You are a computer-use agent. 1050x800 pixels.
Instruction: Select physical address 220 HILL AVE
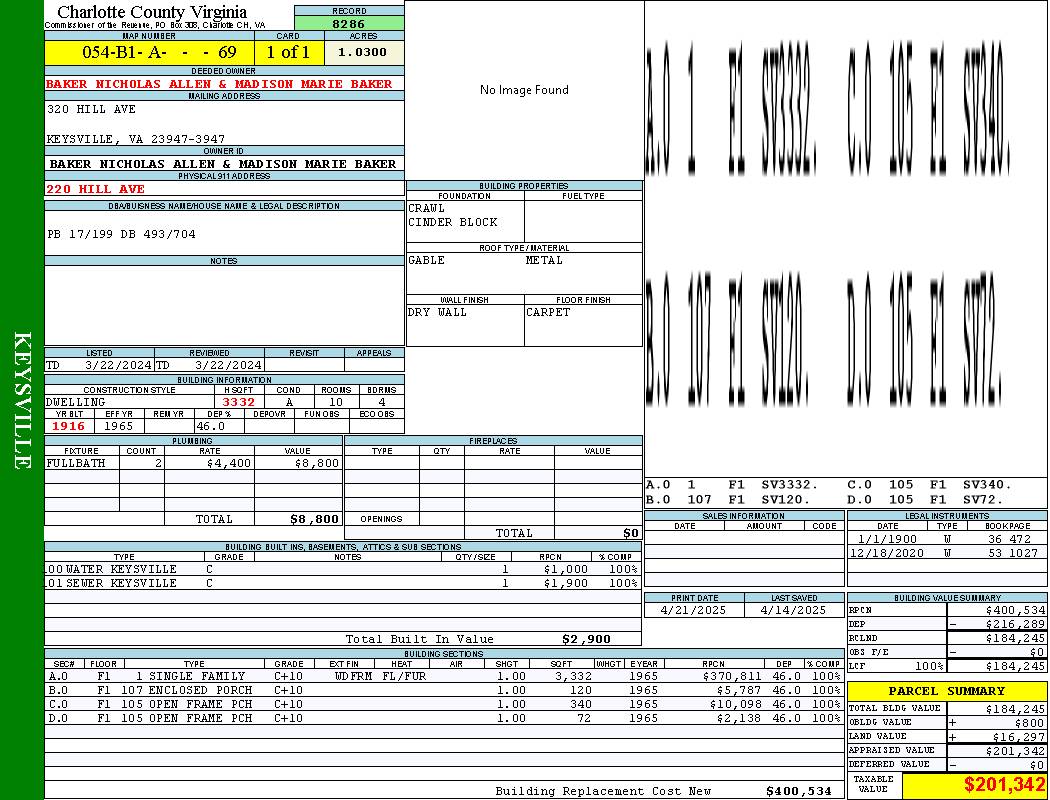(95, 189)
